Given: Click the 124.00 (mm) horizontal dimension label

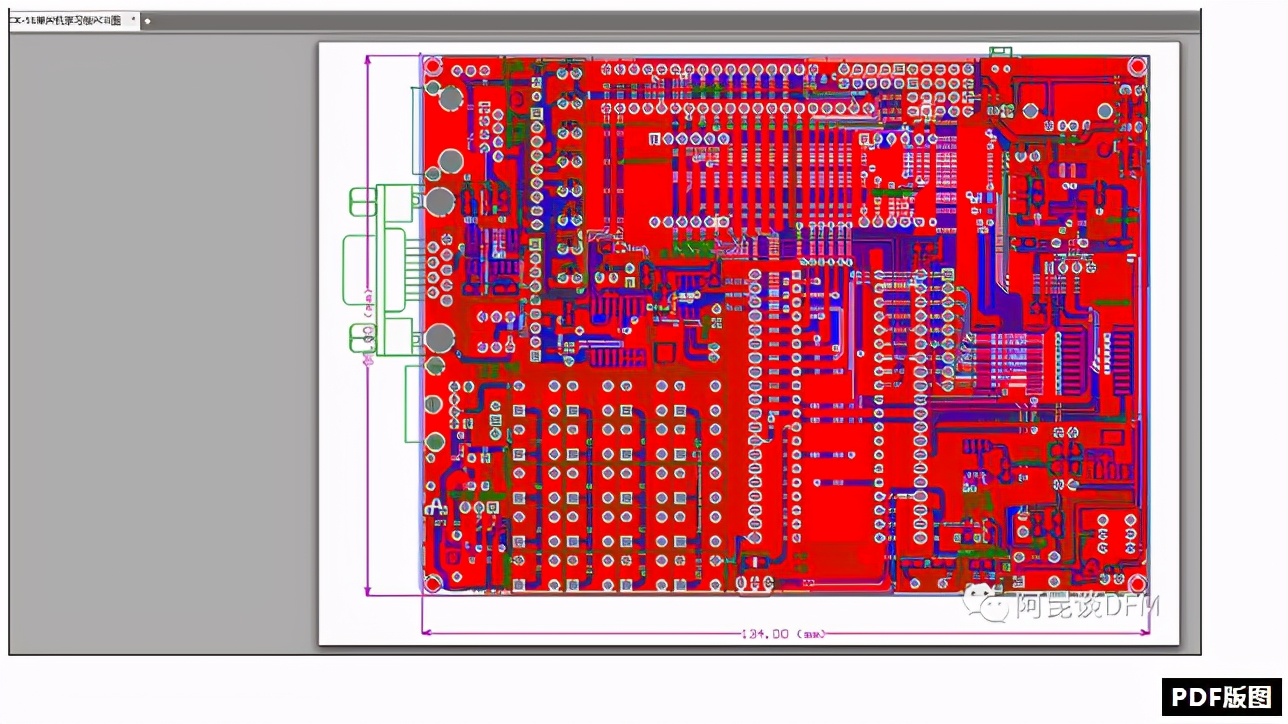Looking at the screenshot, I should tap(783, 633).
